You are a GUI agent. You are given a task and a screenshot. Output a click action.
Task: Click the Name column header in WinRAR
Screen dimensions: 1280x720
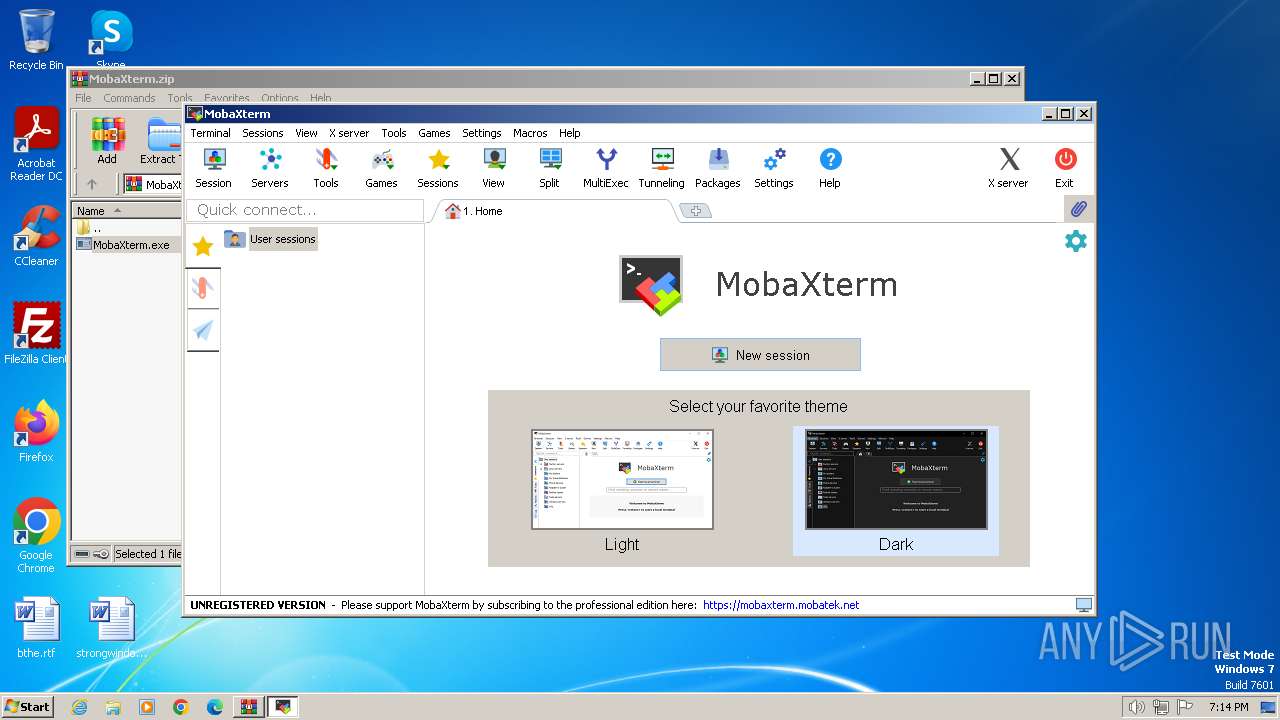click(x=126, y=211)
